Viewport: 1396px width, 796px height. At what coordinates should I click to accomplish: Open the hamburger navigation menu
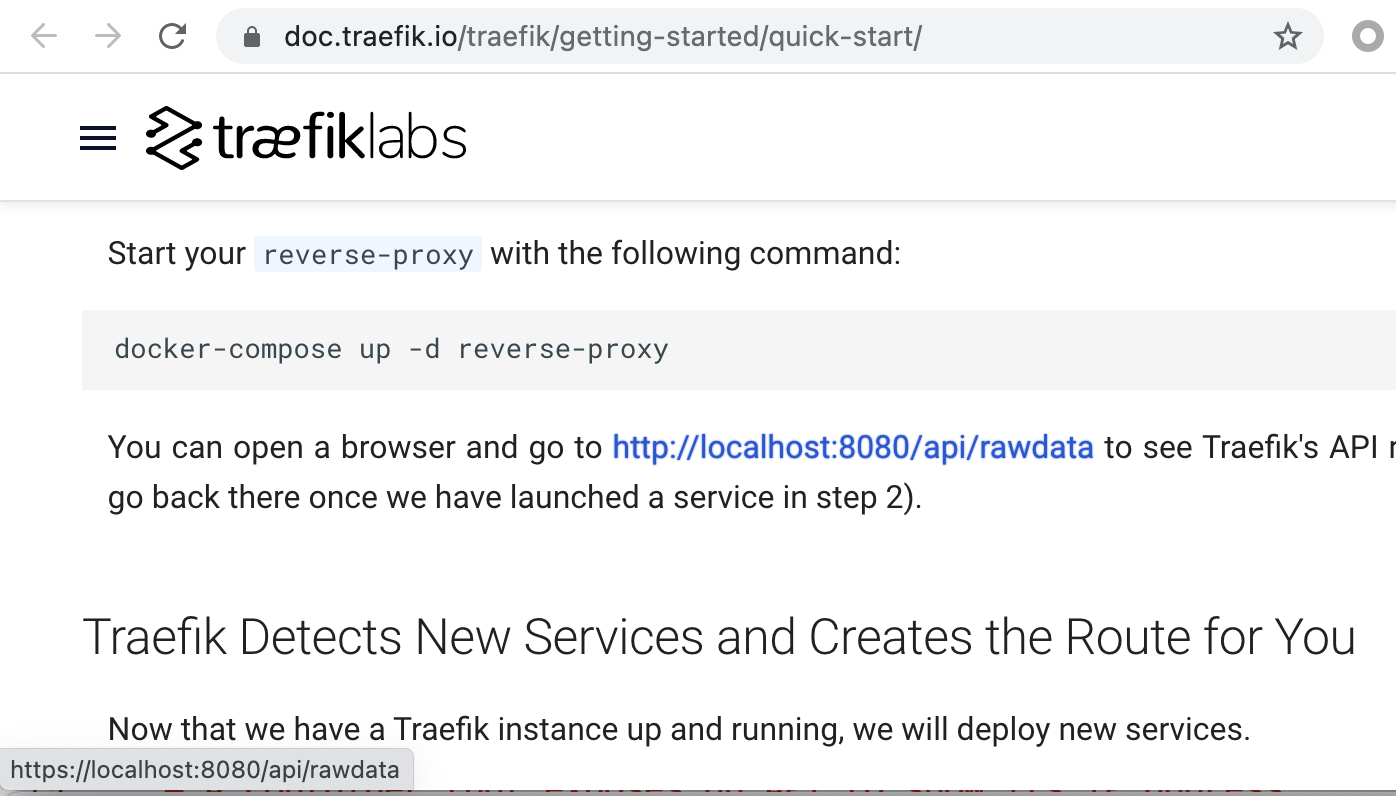97,138
